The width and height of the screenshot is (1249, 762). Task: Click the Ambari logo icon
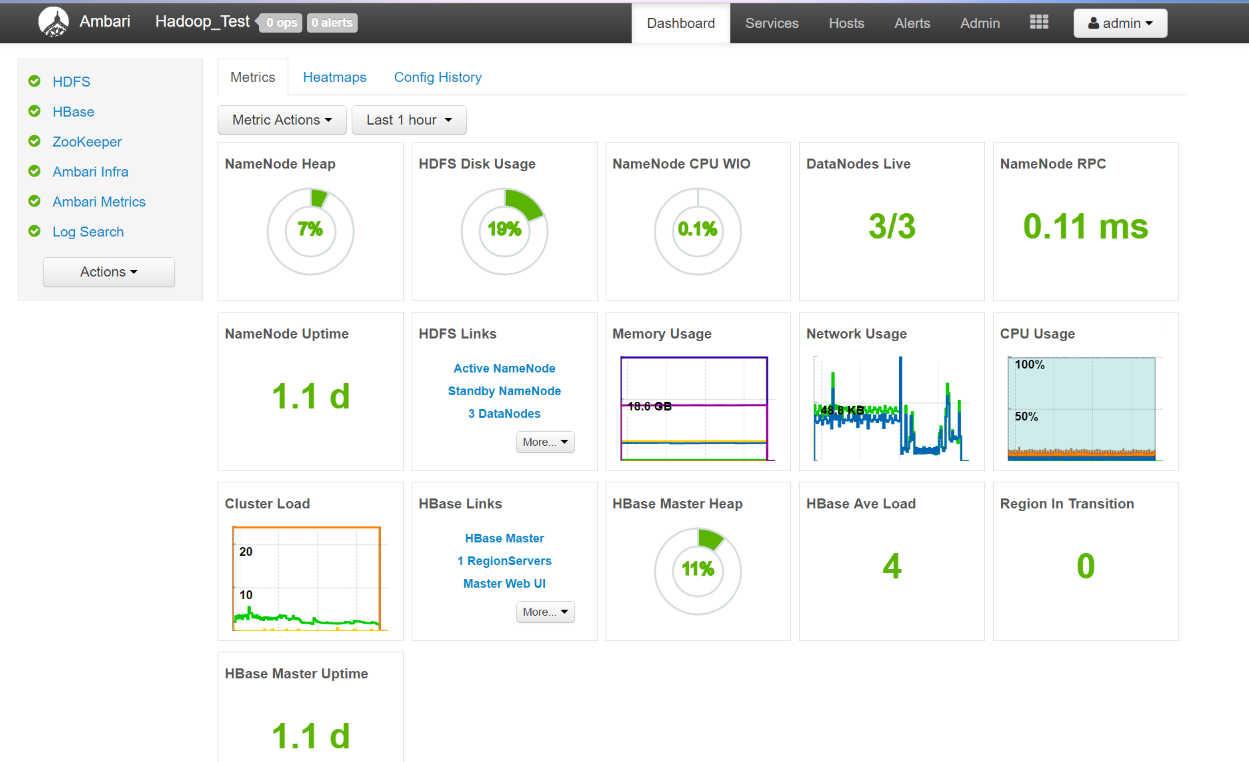tap(54, 22)
